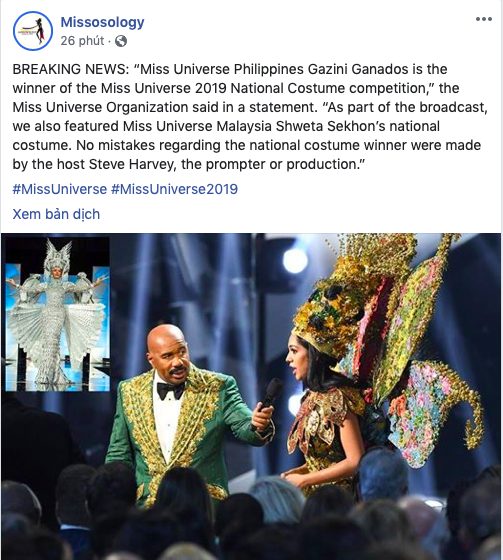The height and width of the screenshot is (560, 503).
Task: Open the inset white costume photo
Action: click(x=58, y=314)
